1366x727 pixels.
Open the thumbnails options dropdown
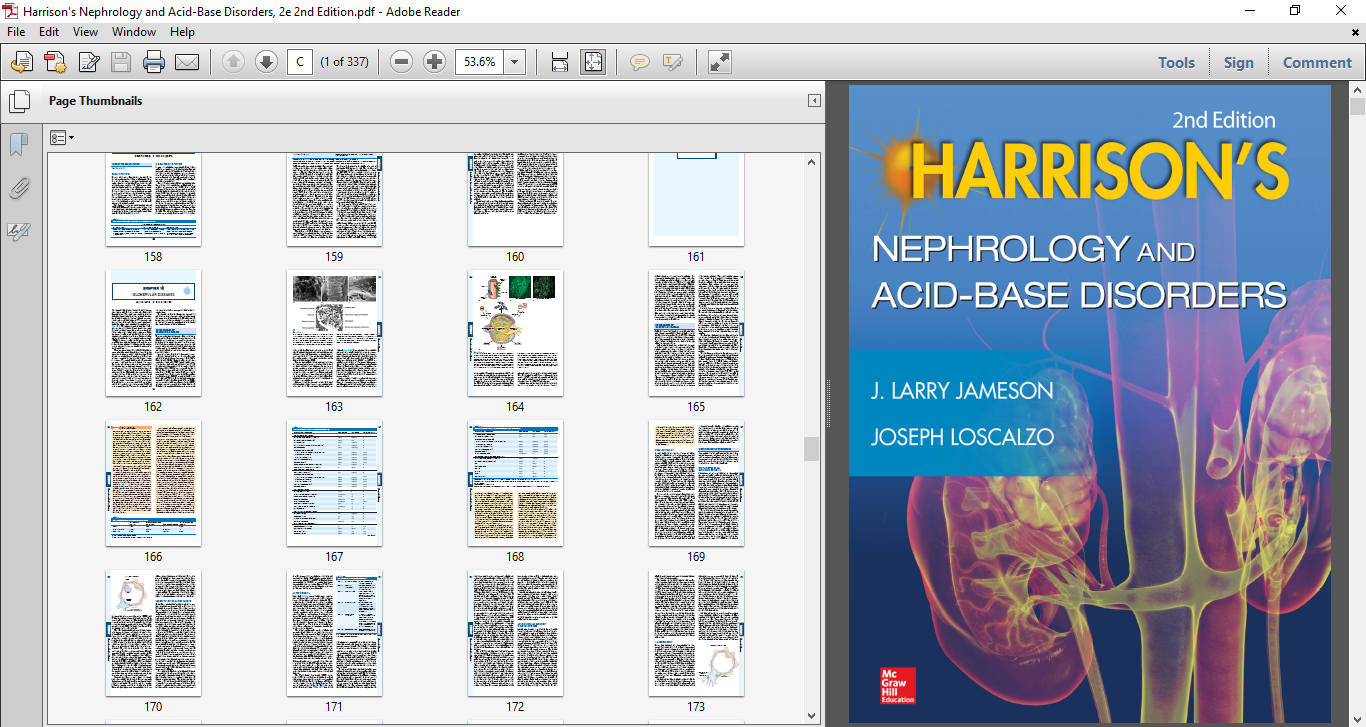(62, 137)
